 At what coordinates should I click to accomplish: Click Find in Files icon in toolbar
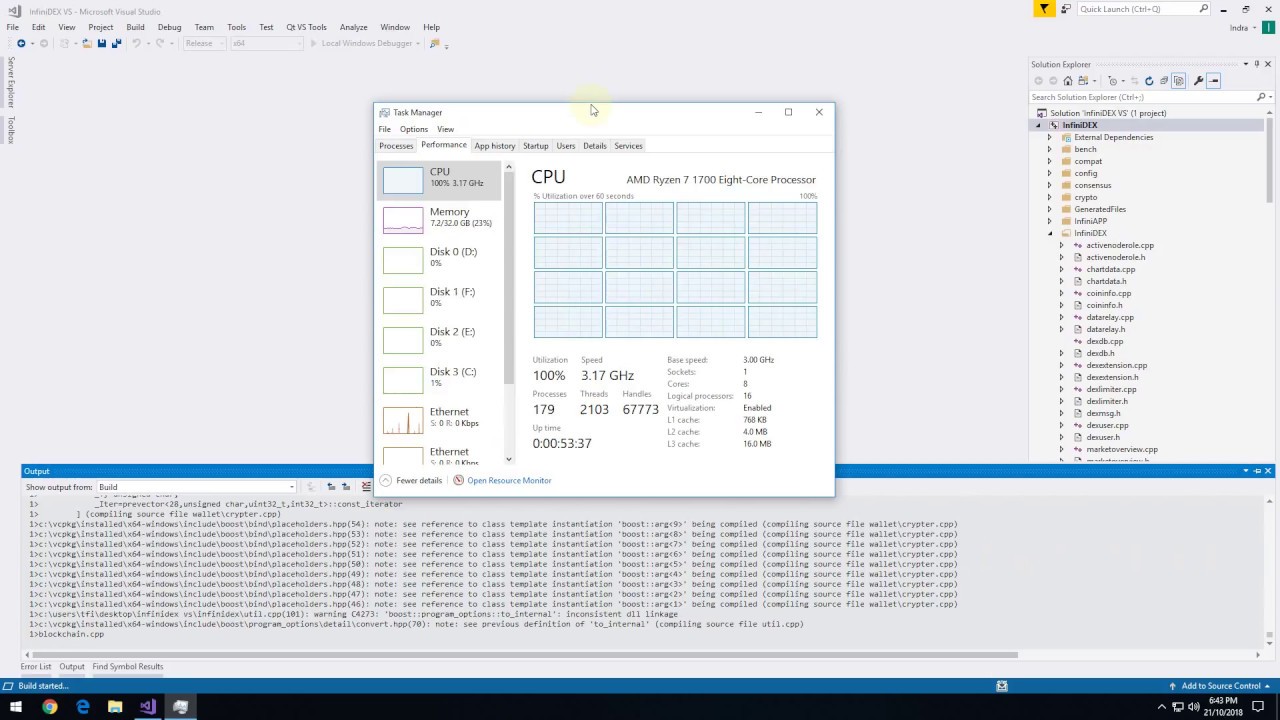tap(435, 43)
